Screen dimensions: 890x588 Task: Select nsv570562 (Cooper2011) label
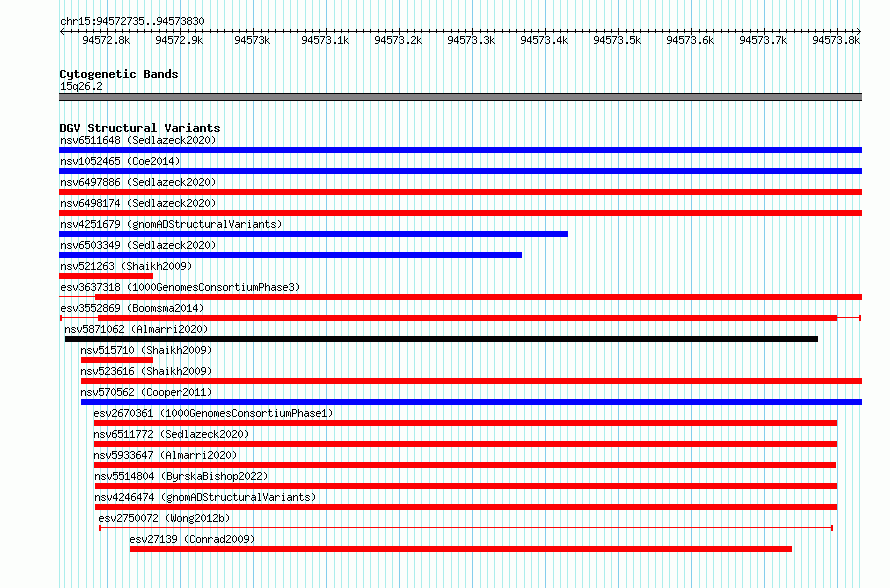pos(146,392)
